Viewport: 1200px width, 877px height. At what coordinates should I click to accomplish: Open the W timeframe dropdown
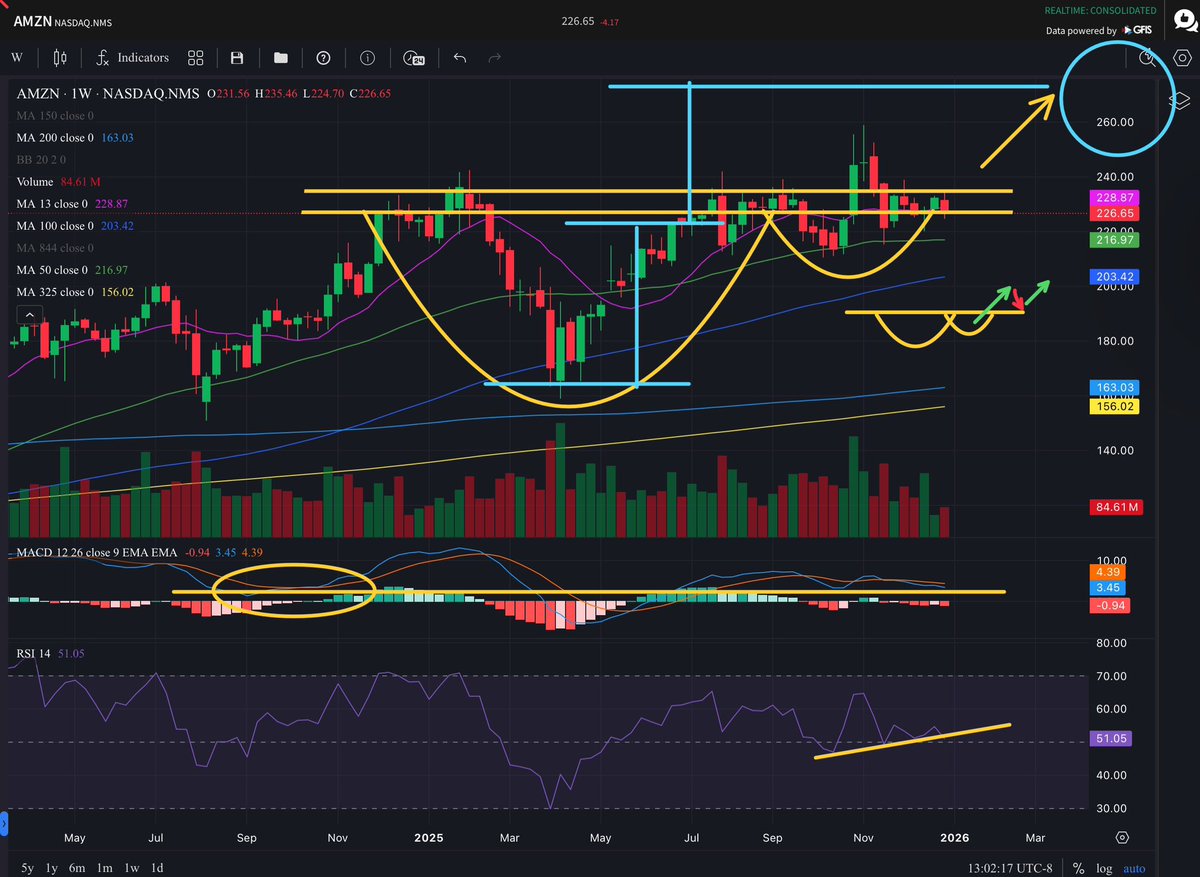coord(16,58)
